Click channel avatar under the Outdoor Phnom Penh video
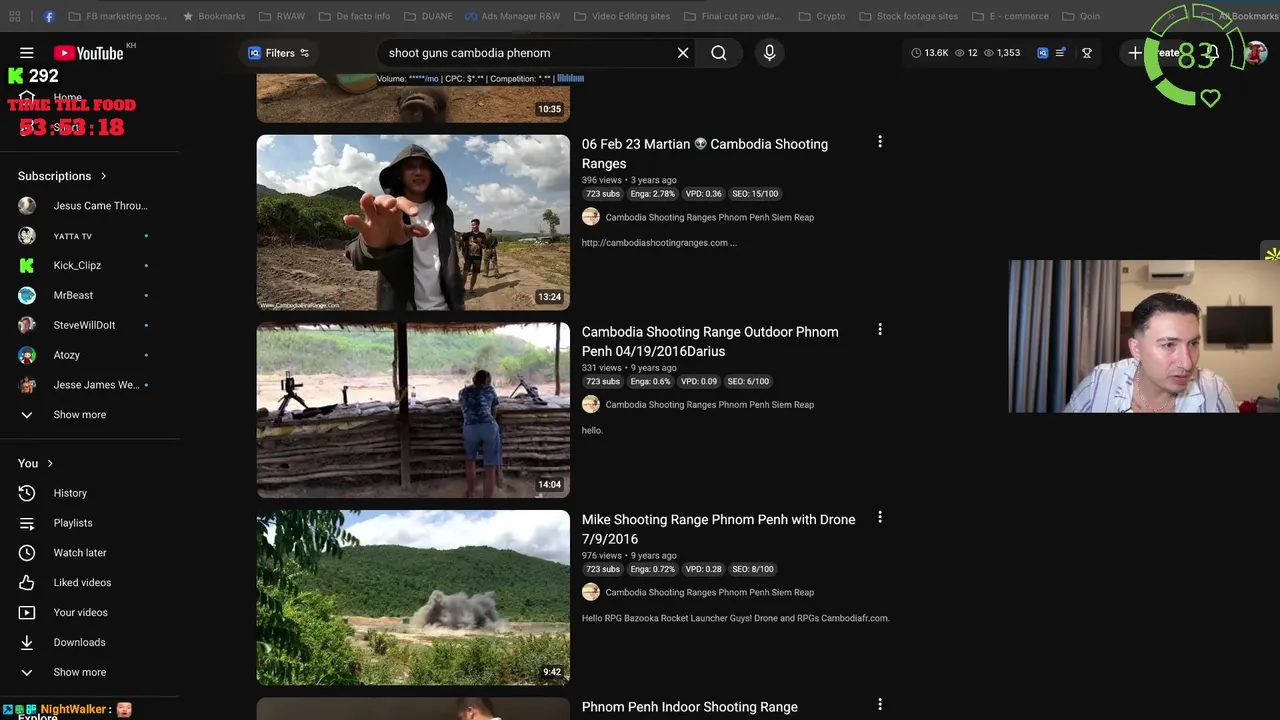The height and width of the screenshot is (720, 1280). (591, 404)
